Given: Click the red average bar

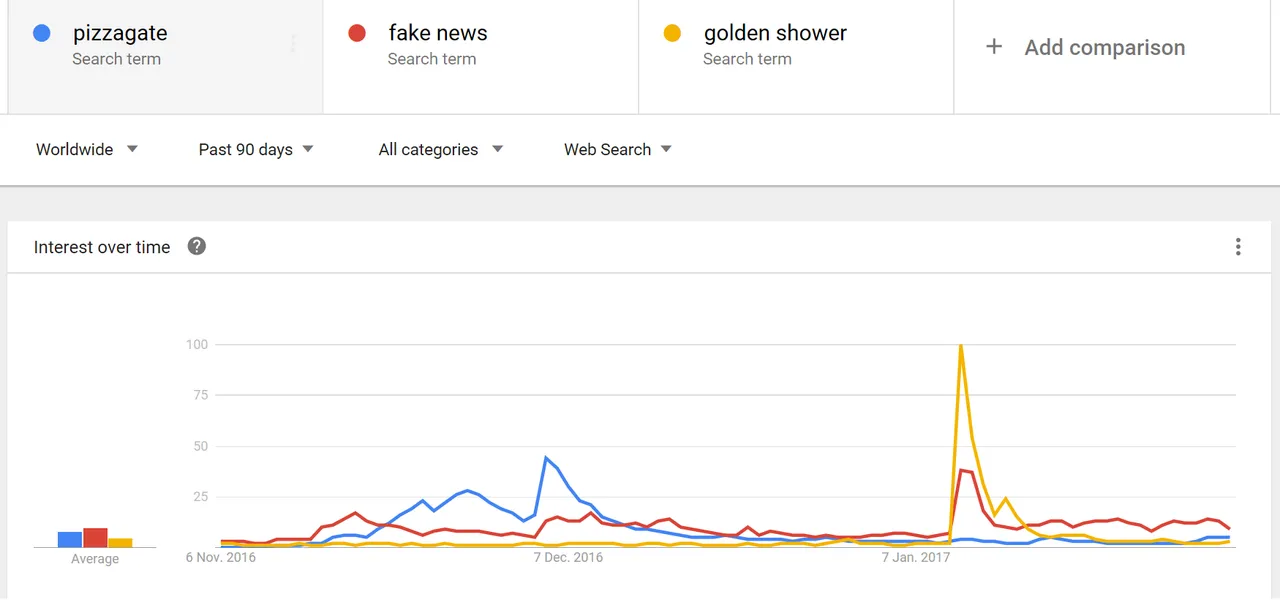Looking at the screenshot, I should [95, 538].
